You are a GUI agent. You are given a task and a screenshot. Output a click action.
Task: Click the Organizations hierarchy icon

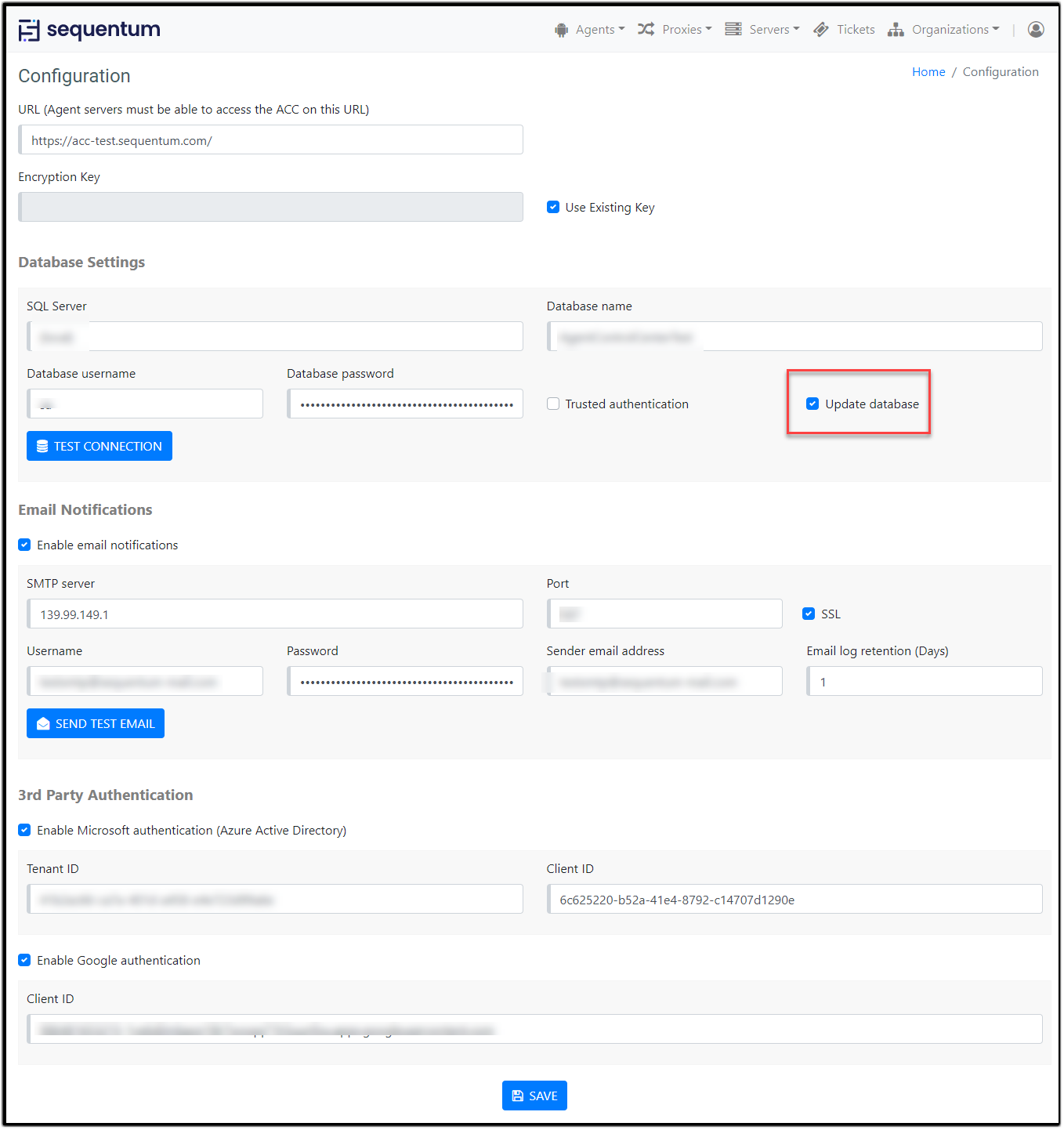point(896,30)
